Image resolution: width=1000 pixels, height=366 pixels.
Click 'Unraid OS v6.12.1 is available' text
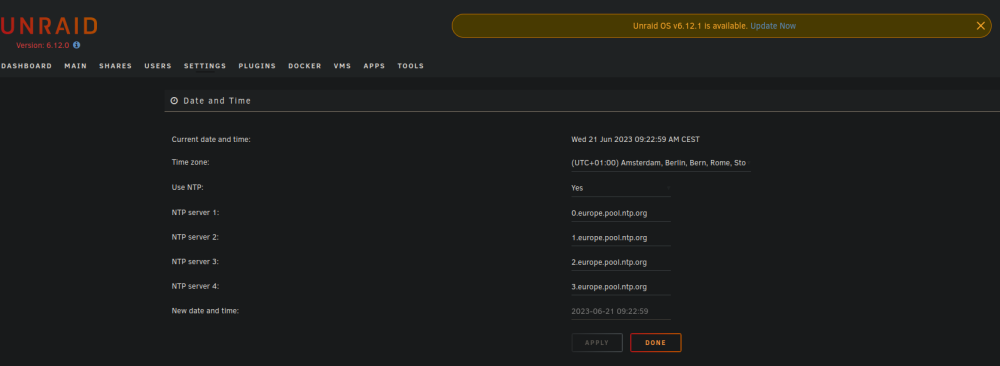tap(690, 26)
